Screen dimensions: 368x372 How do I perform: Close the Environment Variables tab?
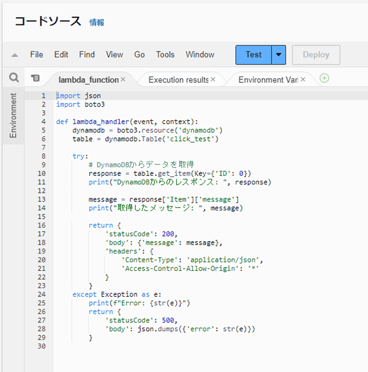303,80
